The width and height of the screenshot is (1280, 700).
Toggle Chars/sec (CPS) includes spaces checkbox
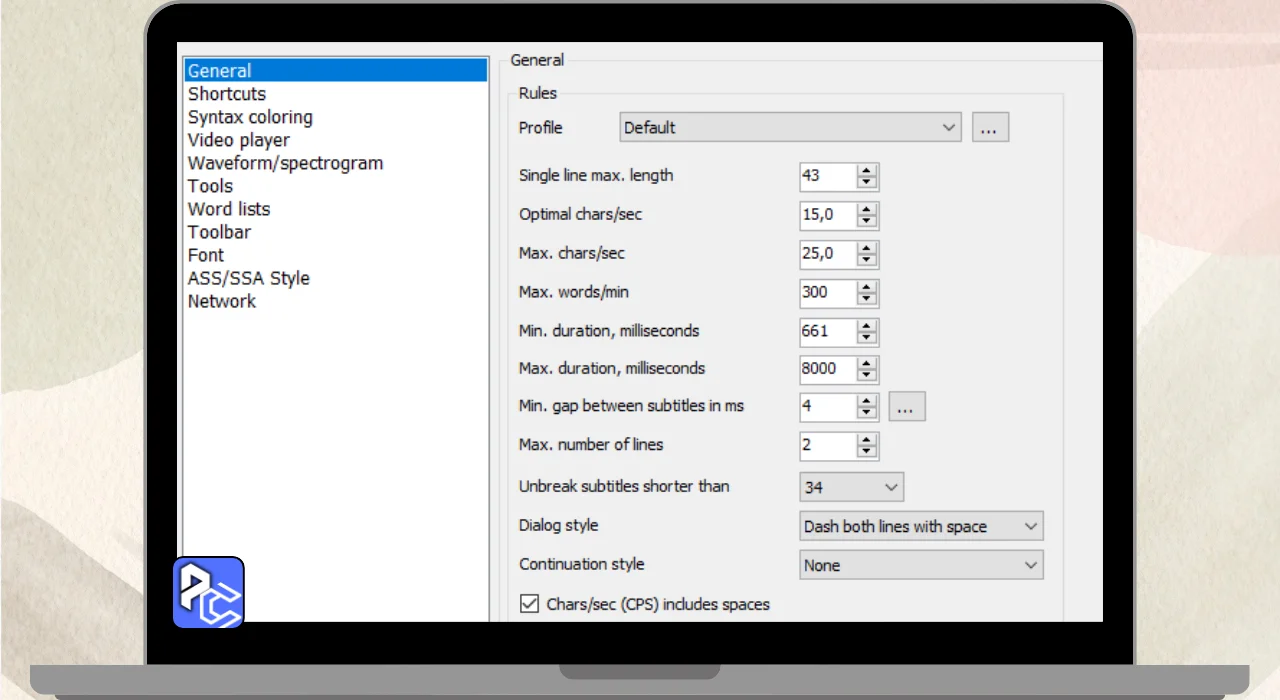click(x=530, y=604)
